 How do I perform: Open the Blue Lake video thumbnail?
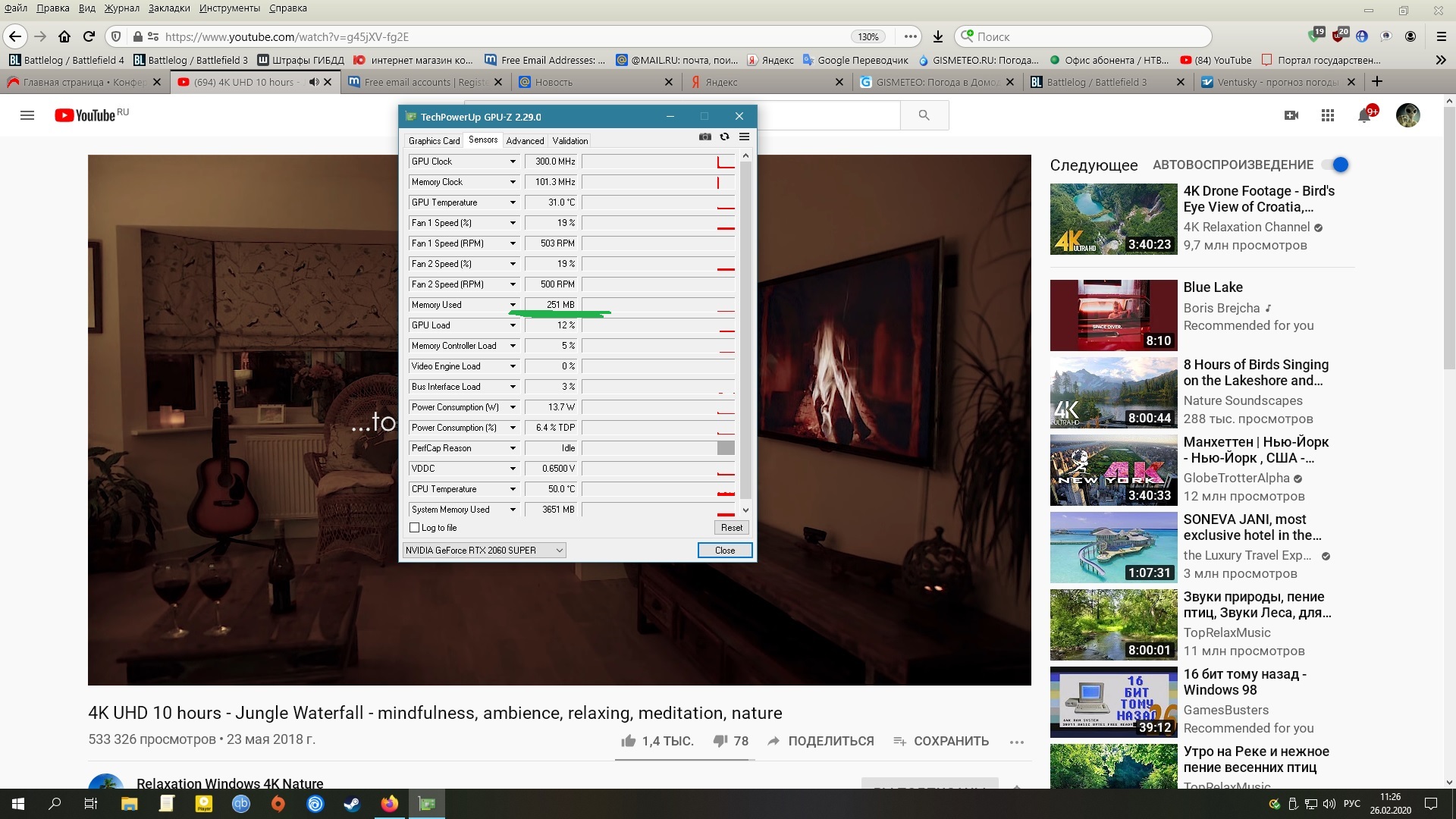[1113, 315]
